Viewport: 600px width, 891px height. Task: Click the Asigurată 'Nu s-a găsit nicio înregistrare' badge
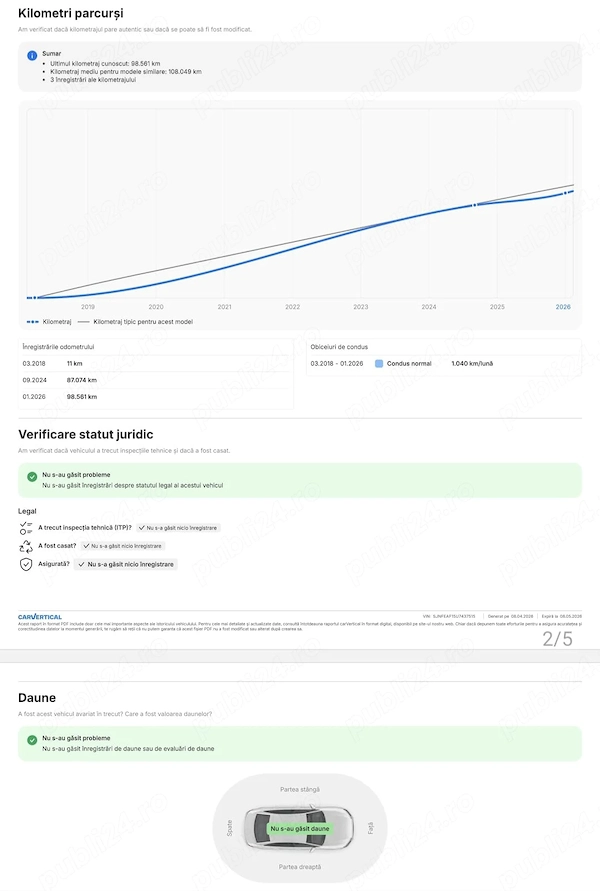[x=126, y=564]
